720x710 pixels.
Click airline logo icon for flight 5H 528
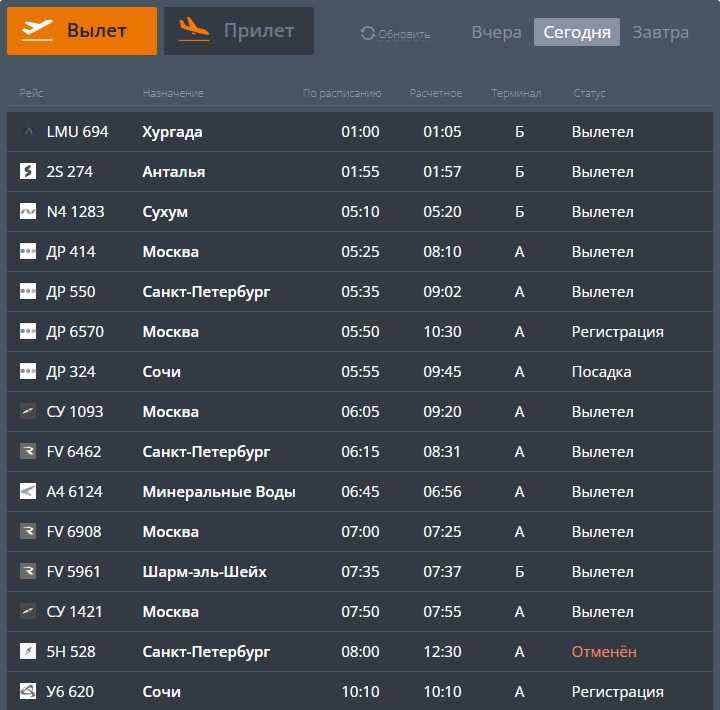[28, 651]
